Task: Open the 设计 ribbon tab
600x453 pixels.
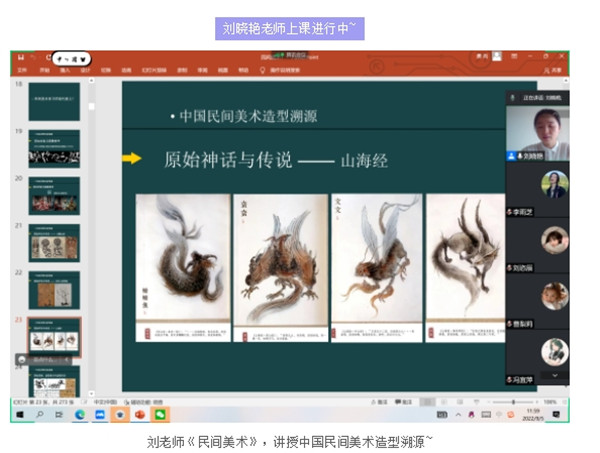Action: coord(85,70)
